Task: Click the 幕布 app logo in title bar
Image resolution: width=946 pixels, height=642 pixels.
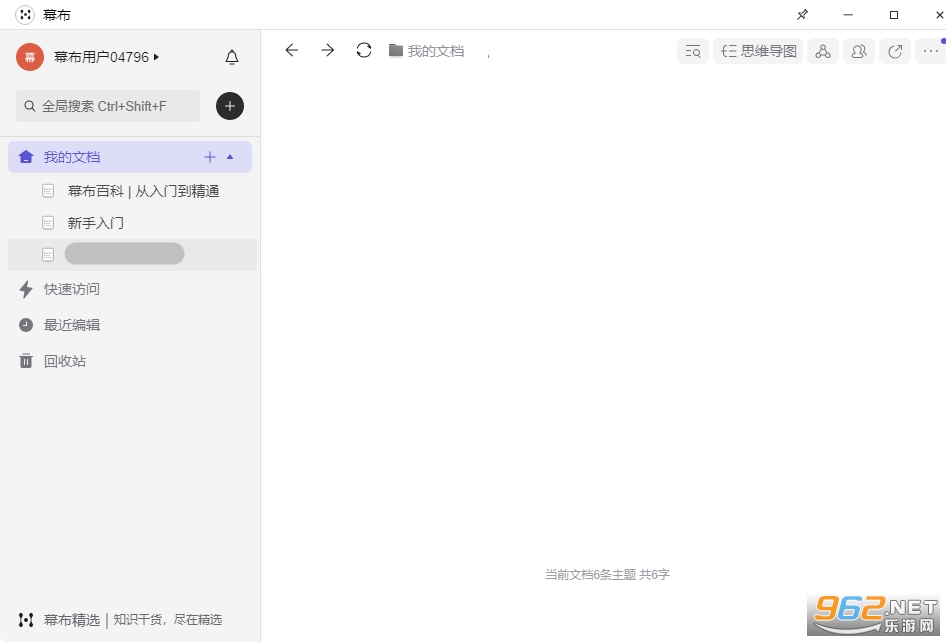Action: 25,14
